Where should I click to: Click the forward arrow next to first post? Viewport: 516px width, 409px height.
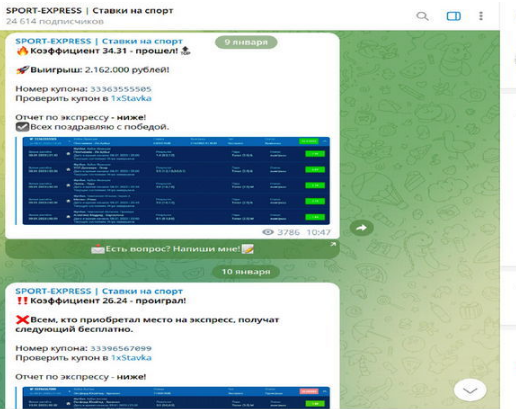point(361,228)
